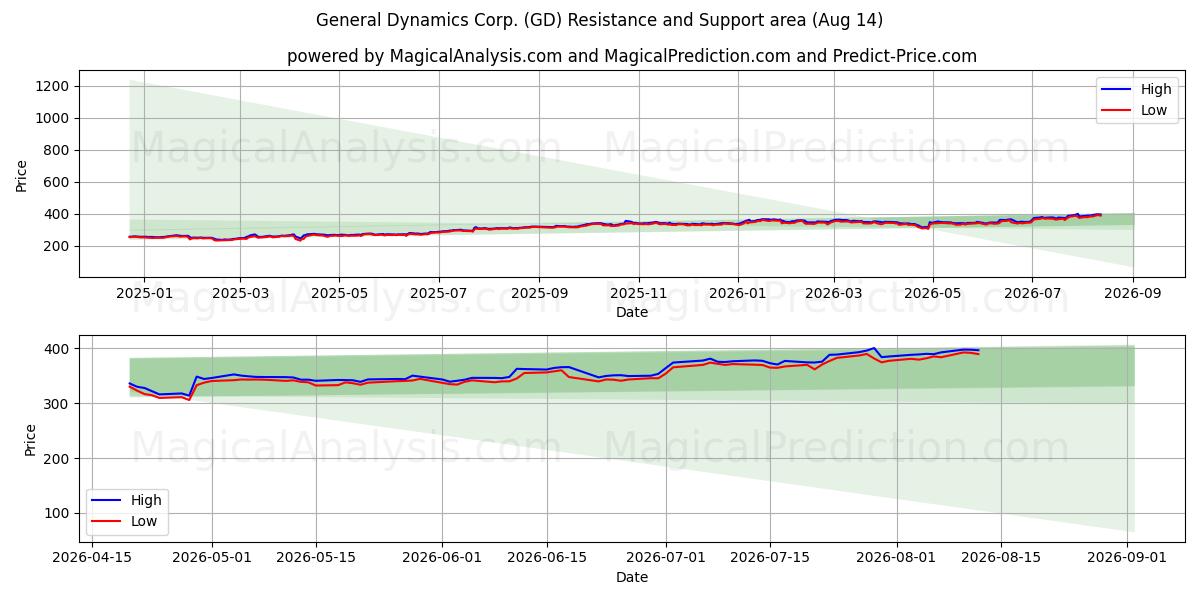Click the 2026-06-15 date tick label
This screenshot has height=600, width=1200.
[x=547, y=559]
